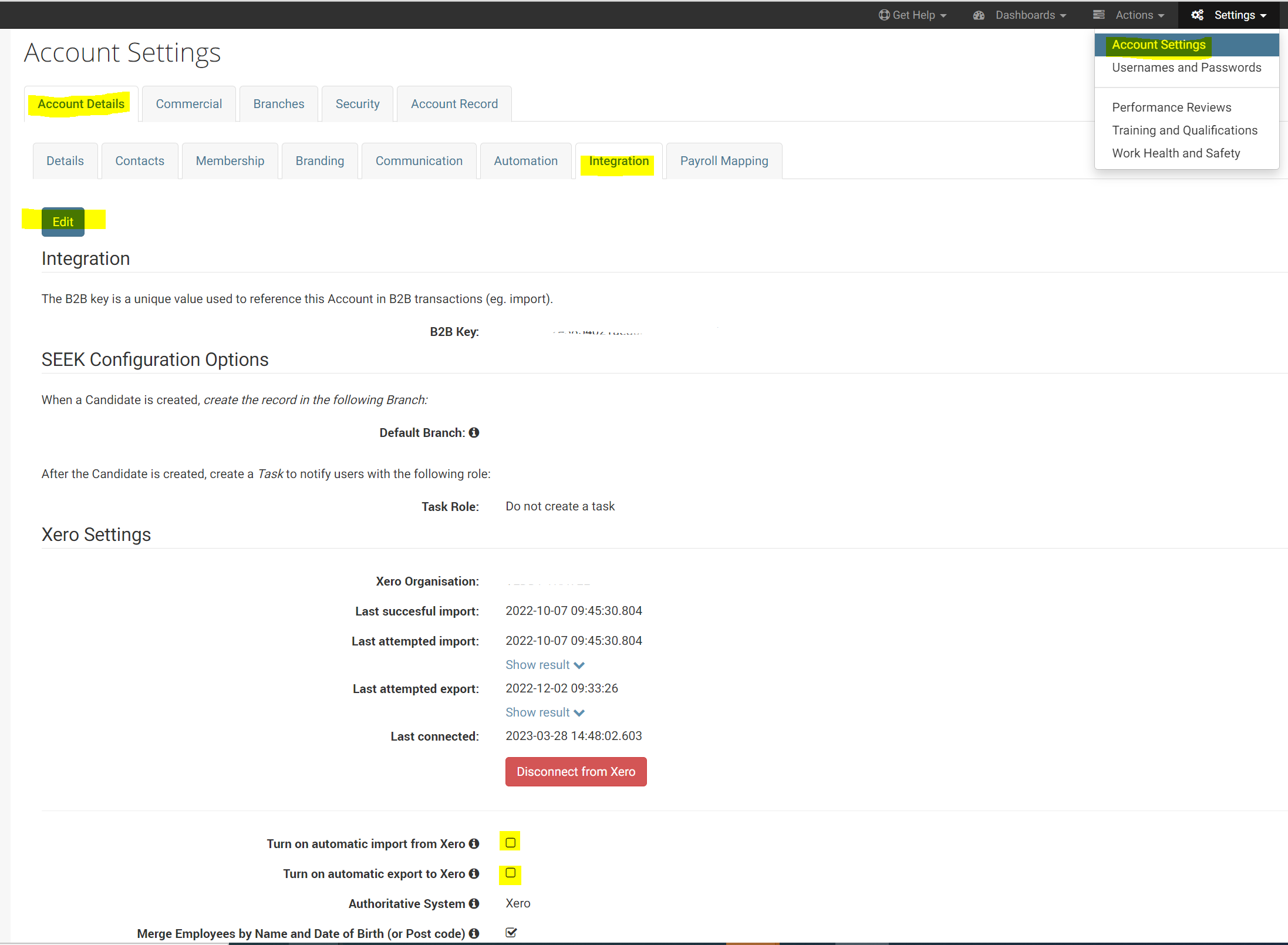Toggle Merge Employees by Name checkbox
The image size is (1288, 945).
pos(511,933)
